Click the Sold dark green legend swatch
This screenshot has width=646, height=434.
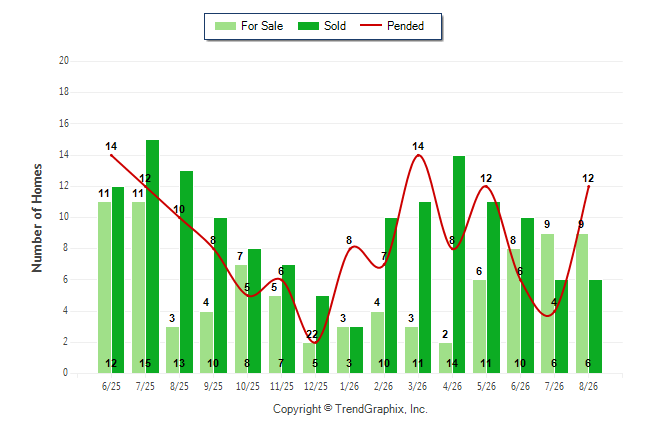308,26
